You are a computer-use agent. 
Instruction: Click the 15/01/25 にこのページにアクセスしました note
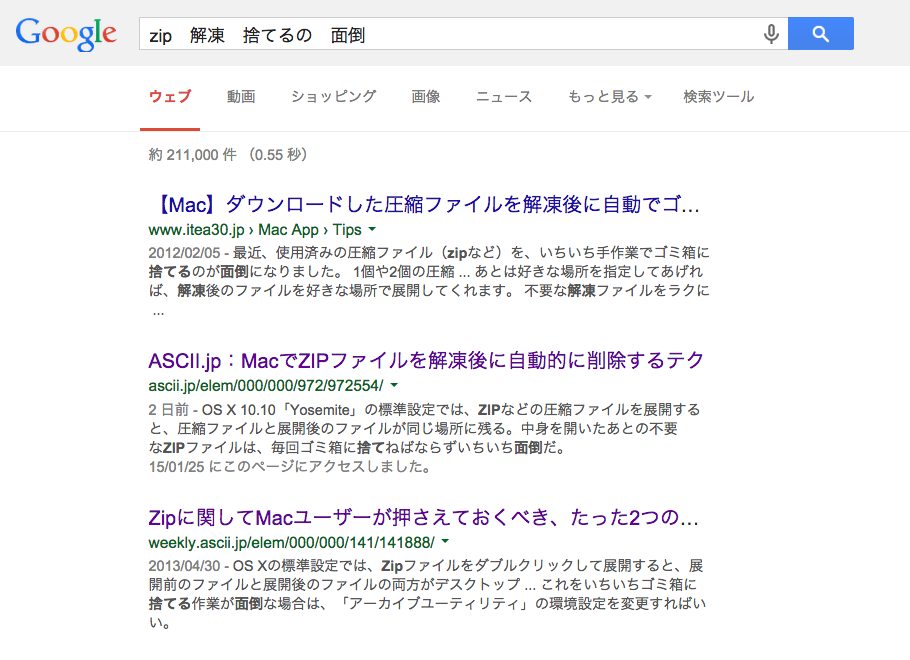[x=290, y=467]
